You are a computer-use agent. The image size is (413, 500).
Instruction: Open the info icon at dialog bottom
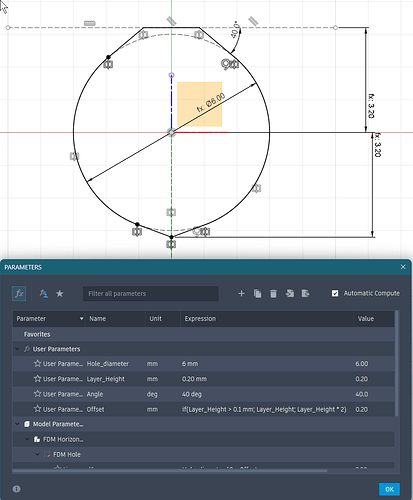point(16,489)
